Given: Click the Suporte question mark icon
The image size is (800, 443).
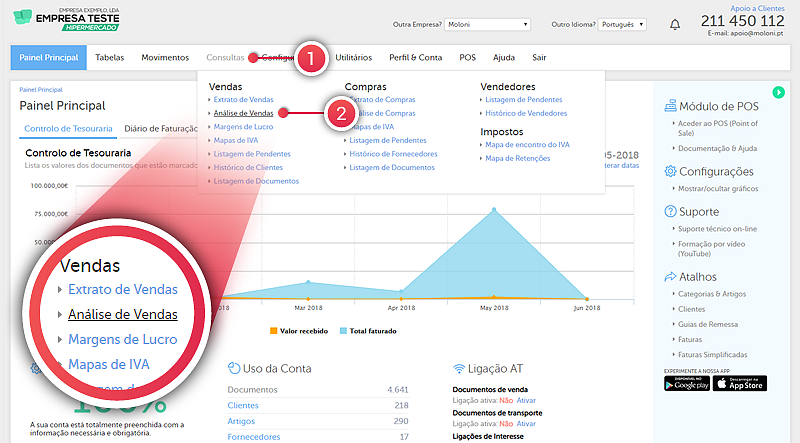Looking at the screenshot, I should 670,212.
